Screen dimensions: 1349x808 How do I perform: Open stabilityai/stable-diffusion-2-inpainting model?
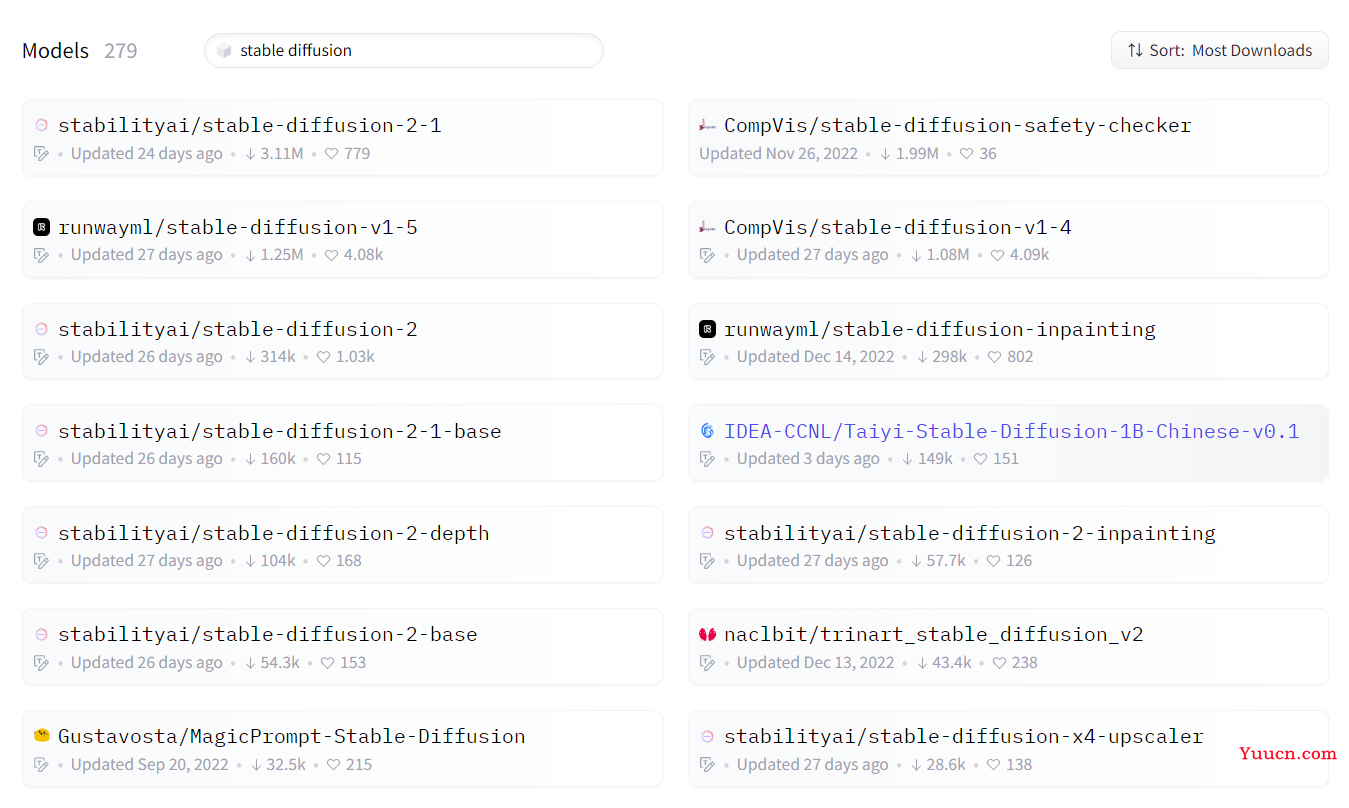(1008, 545)
